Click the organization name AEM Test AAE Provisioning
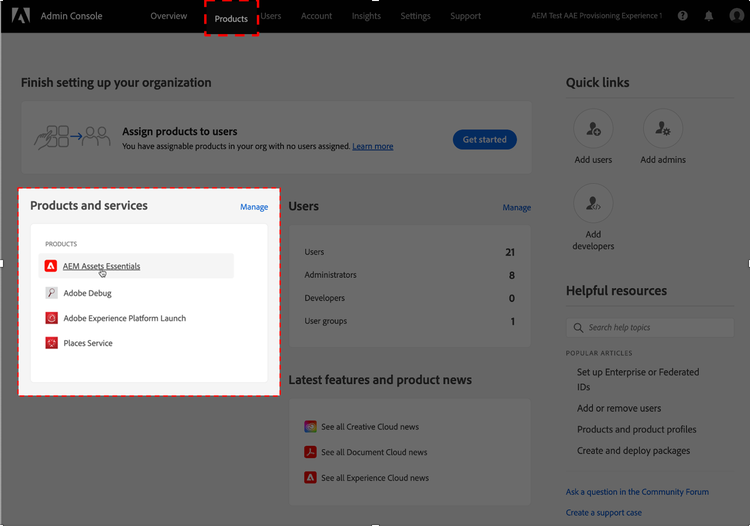This screenshot has height=526, width=750. [596, 16]
